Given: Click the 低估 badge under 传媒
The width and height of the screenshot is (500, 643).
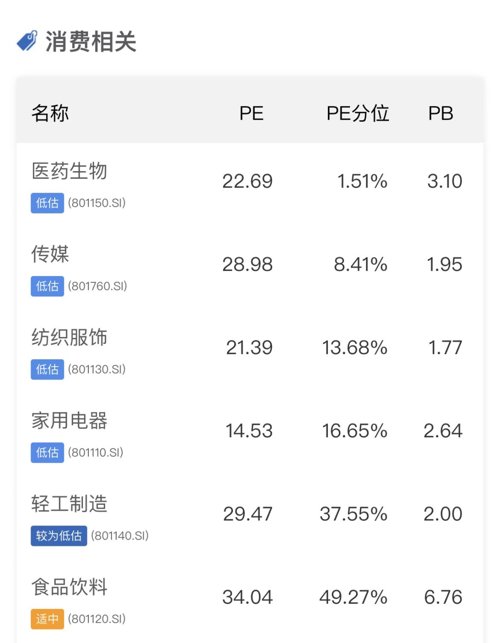Looking at the screenshot, I should coord(47,286).
